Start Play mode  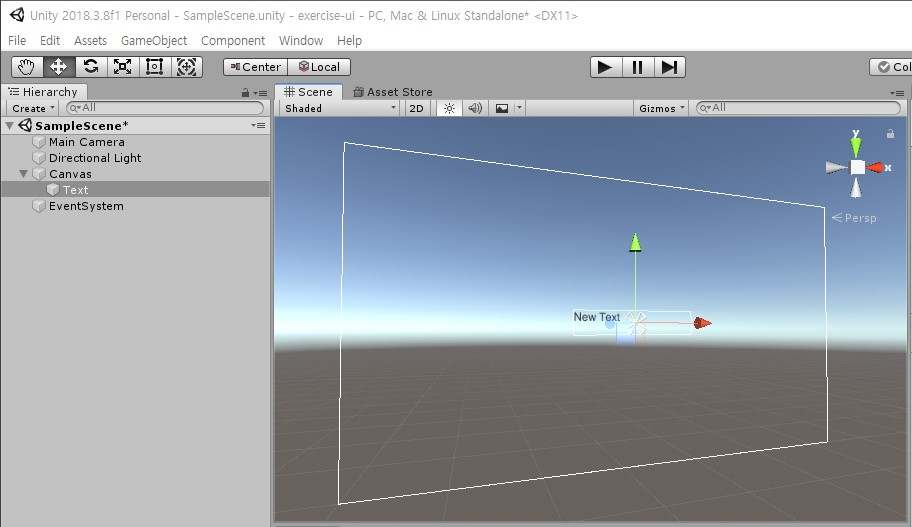[x=605, y=67]
